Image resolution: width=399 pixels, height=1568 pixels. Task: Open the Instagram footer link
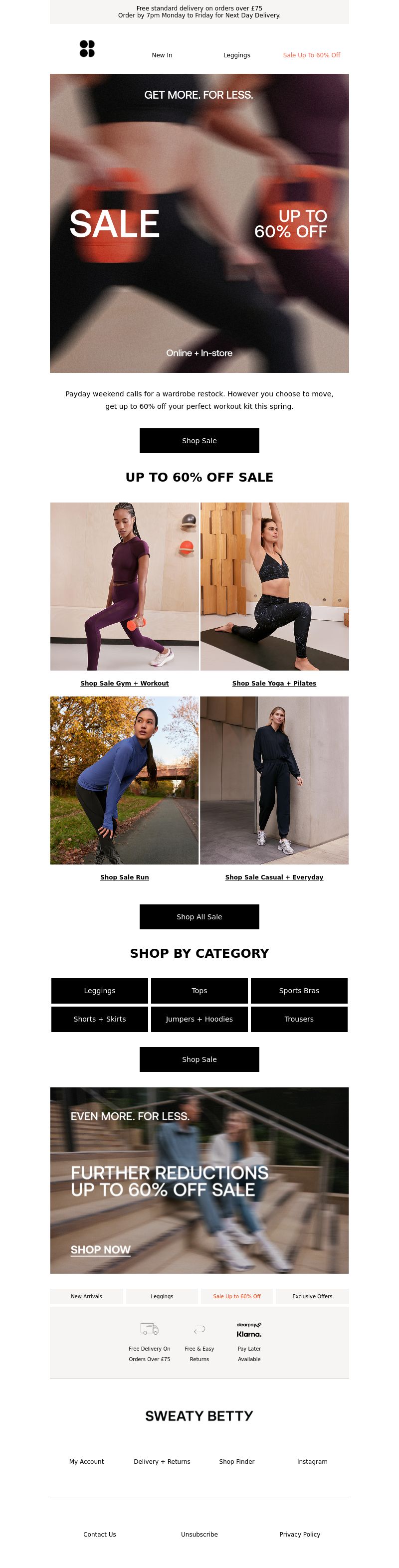313,1461
